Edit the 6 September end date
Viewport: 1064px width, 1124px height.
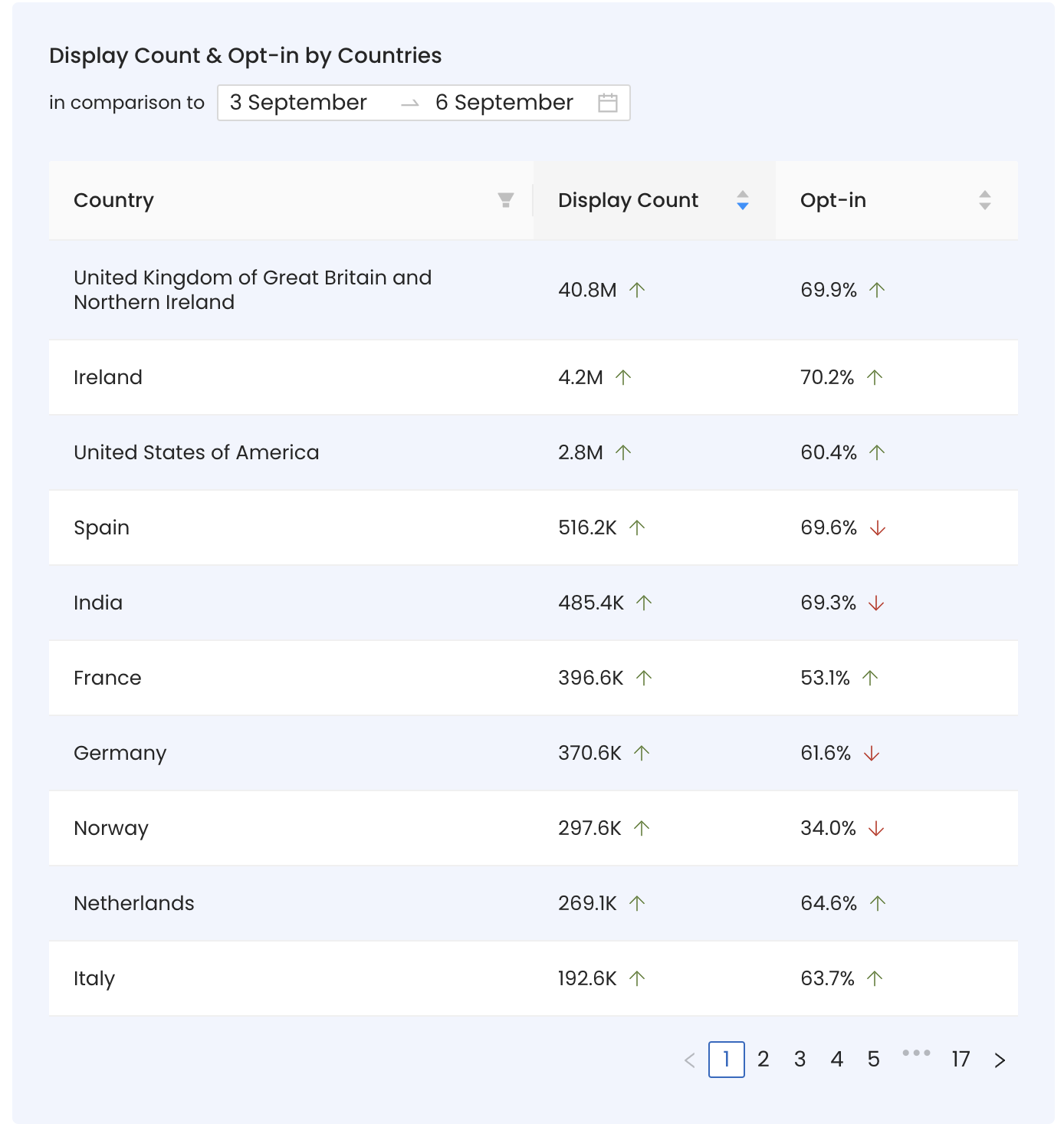504,103
